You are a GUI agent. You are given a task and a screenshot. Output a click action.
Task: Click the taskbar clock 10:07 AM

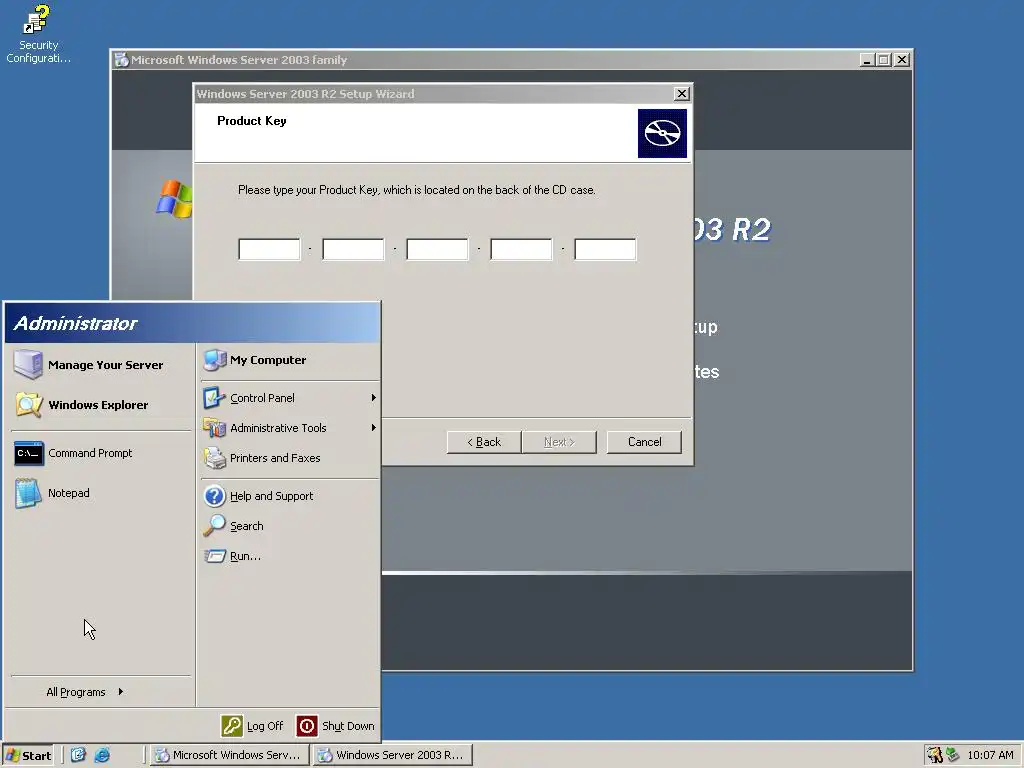990,755
